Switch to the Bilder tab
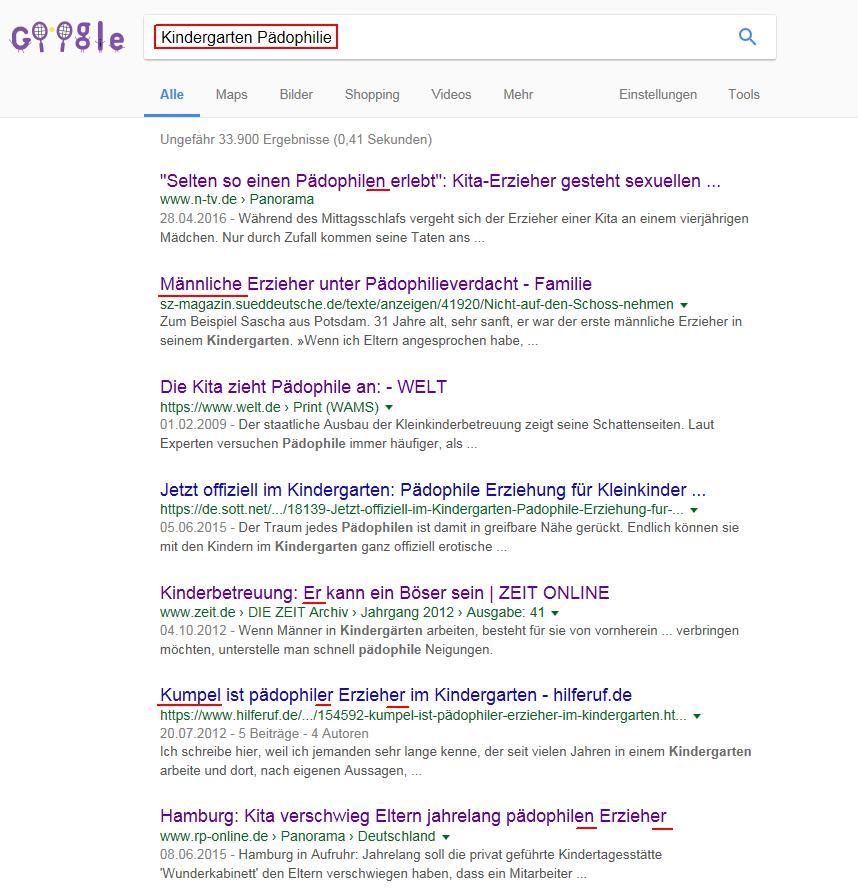Image resolution: width=858 pixels, height=894 pixels. [x=296, y=95]
